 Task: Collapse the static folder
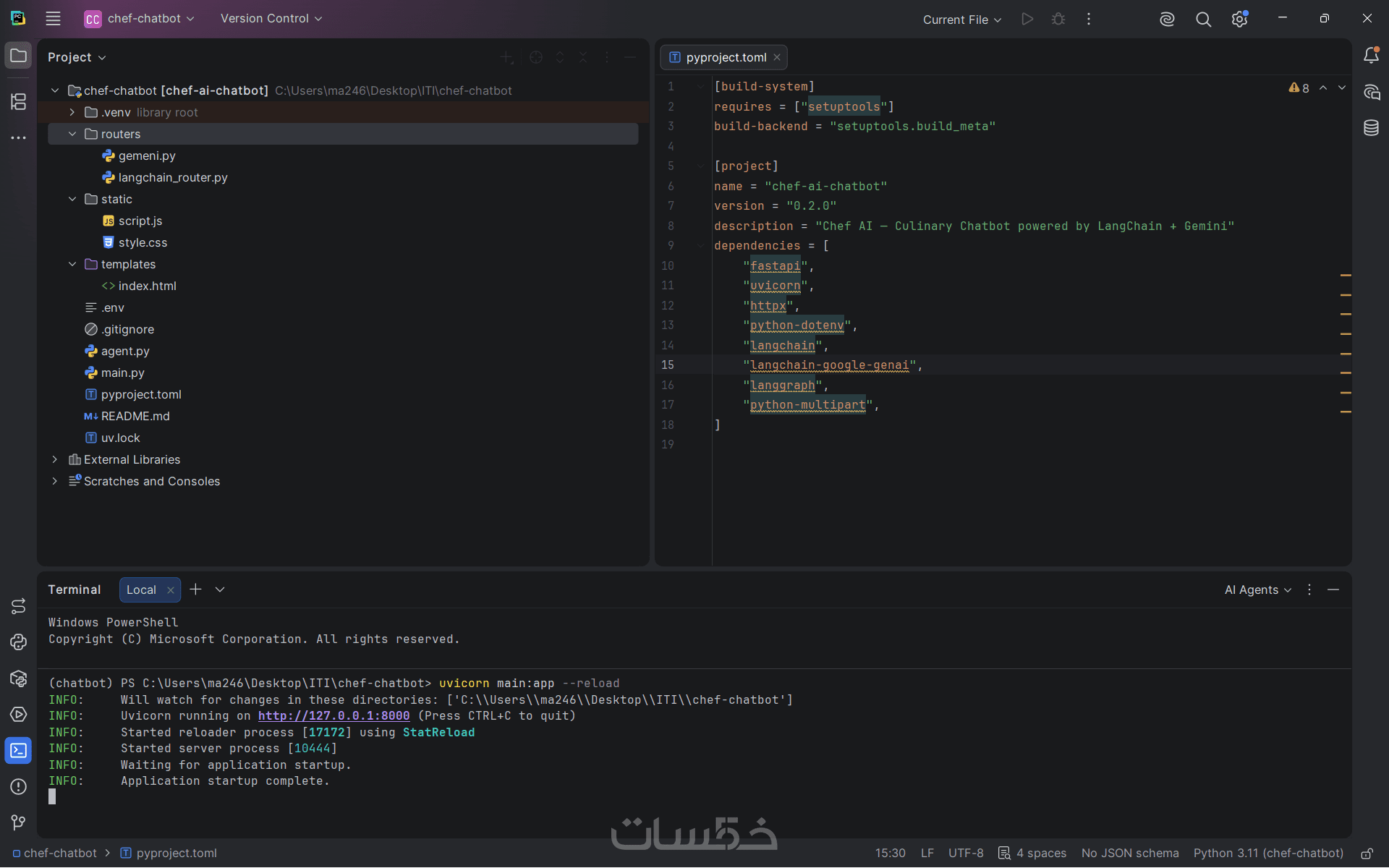(72, 199)
